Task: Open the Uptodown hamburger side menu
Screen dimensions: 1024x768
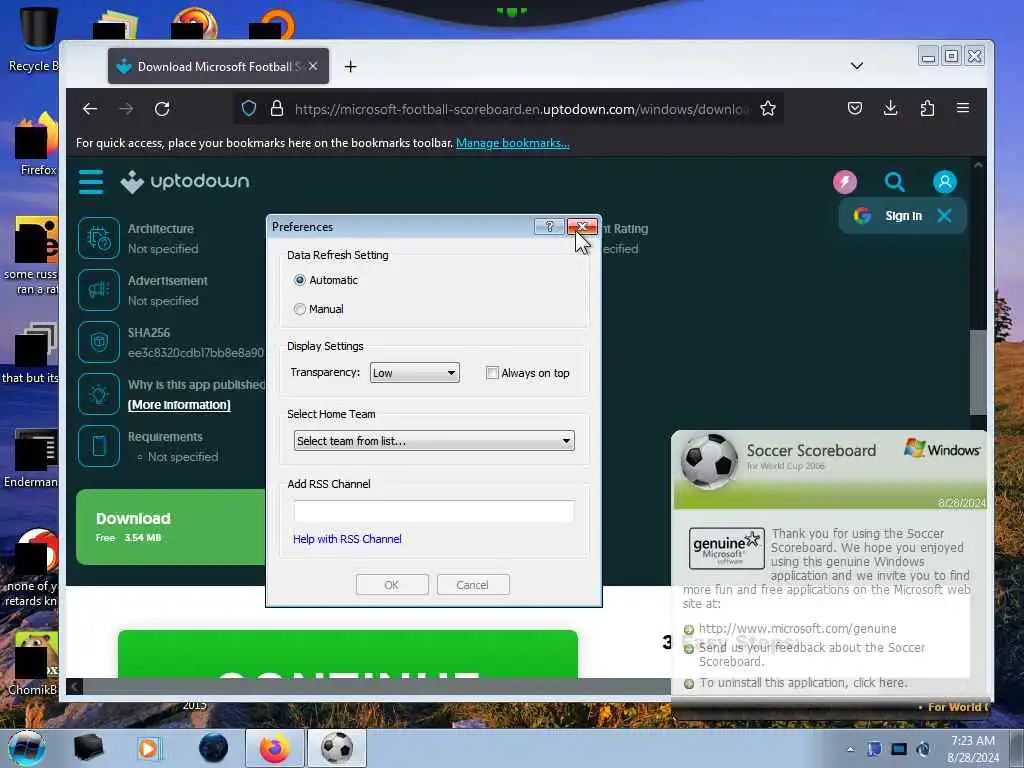Action: 91,182
